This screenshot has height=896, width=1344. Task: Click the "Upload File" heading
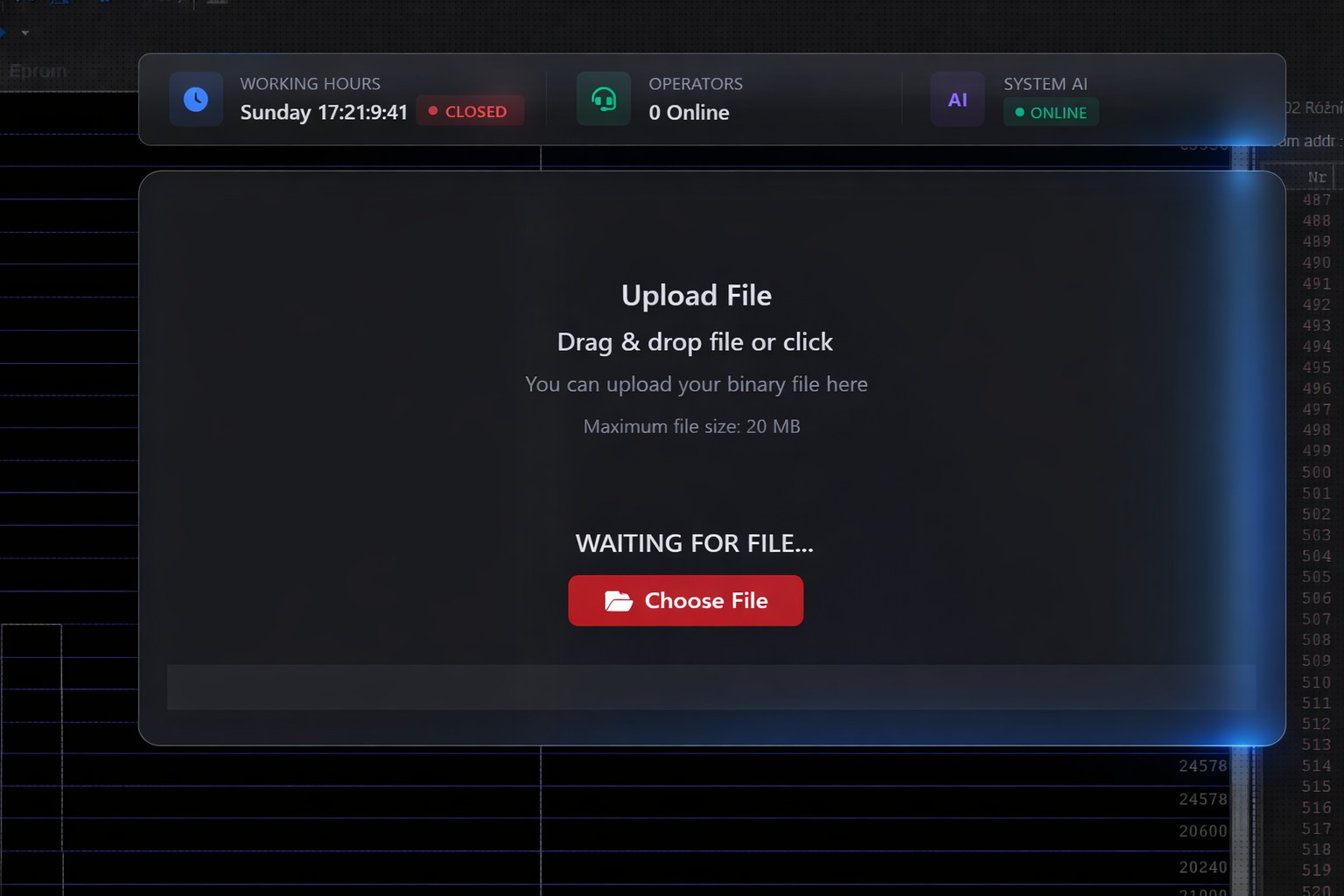pyautogui.click(x=696, y=296)
